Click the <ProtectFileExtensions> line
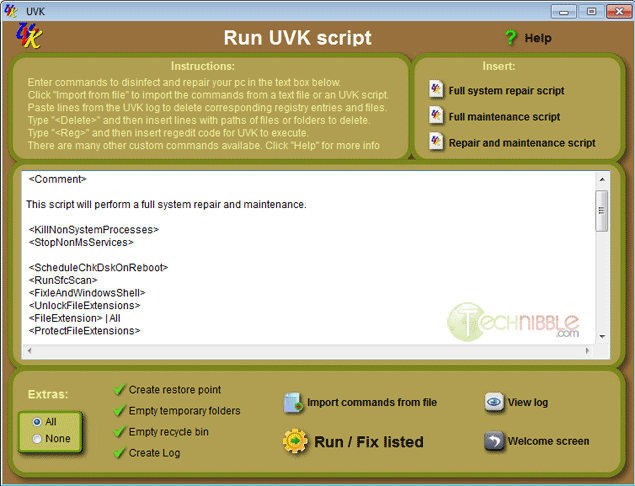This screenshot has width=635, height=486. click(84, 331)
